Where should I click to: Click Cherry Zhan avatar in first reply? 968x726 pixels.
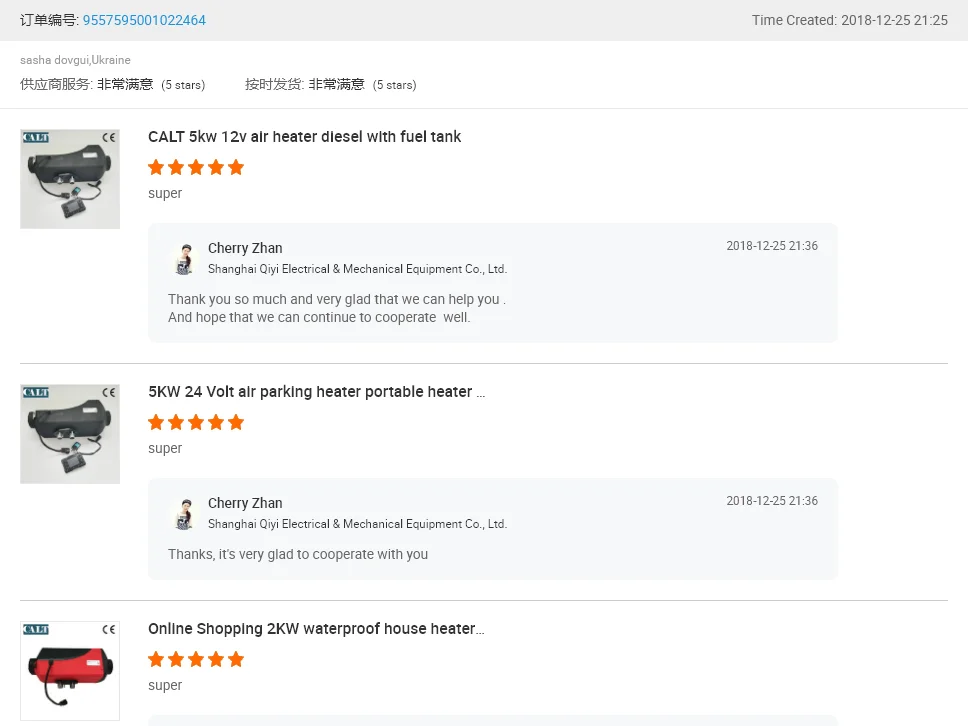tap(184, 258)
